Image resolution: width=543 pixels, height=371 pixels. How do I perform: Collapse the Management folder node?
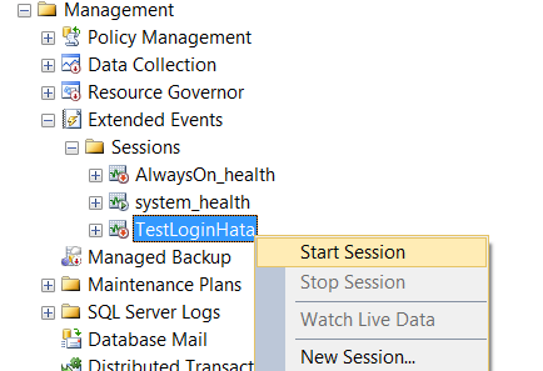[24, 10]
